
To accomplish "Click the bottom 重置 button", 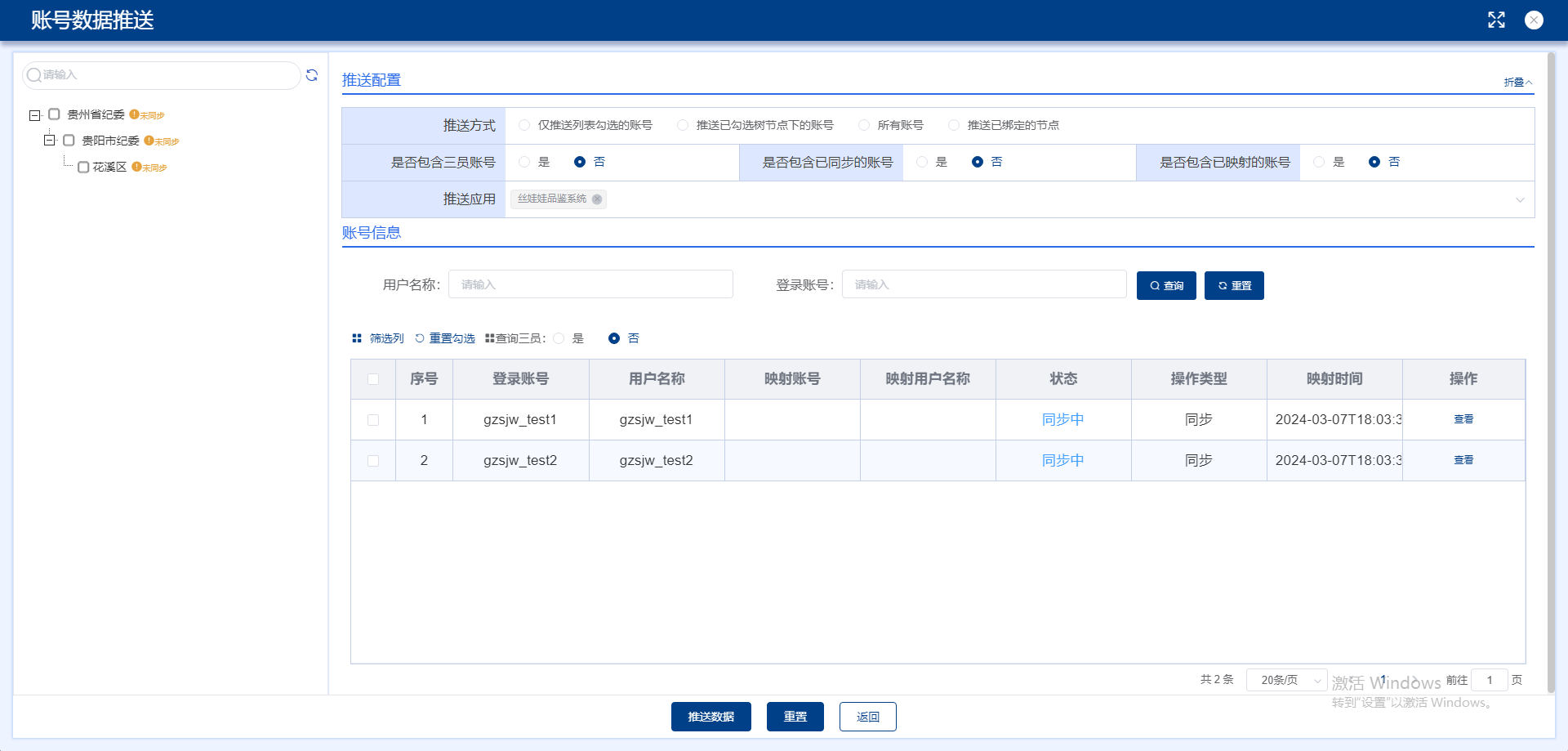I will tap(795, 717).
